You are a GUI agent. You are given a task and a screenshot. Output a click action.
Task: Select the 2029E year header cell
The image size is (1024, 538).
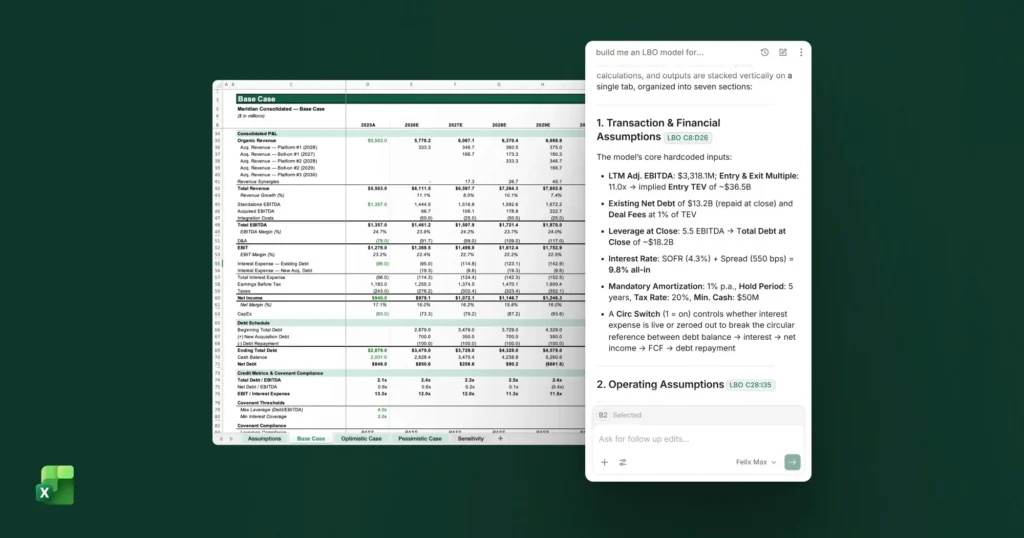(543, 125)
